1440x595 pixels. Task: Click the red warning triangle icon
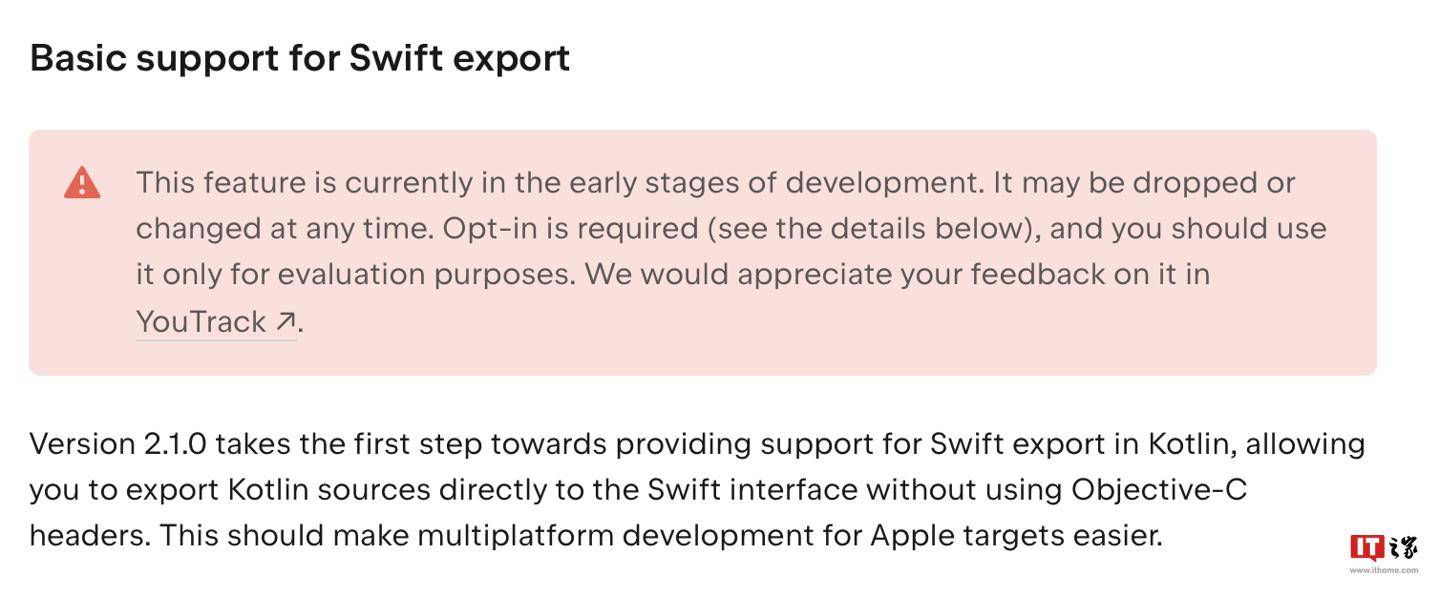click(x=82, y=183)
